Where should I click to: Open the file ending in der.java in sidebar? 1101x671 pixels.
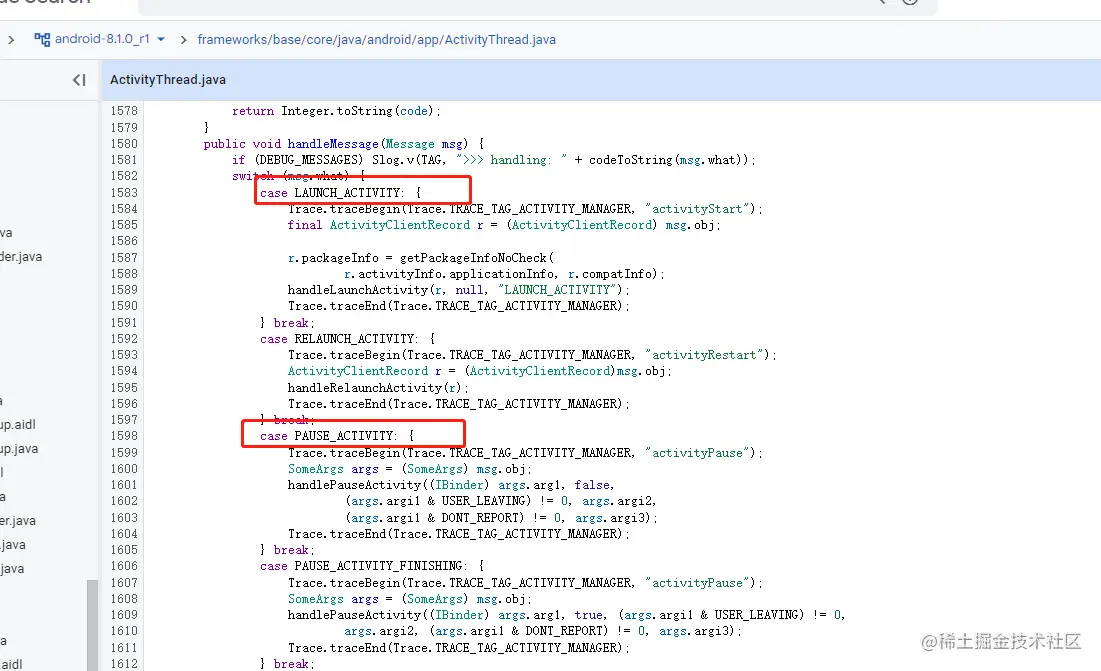tap(21, 257)
